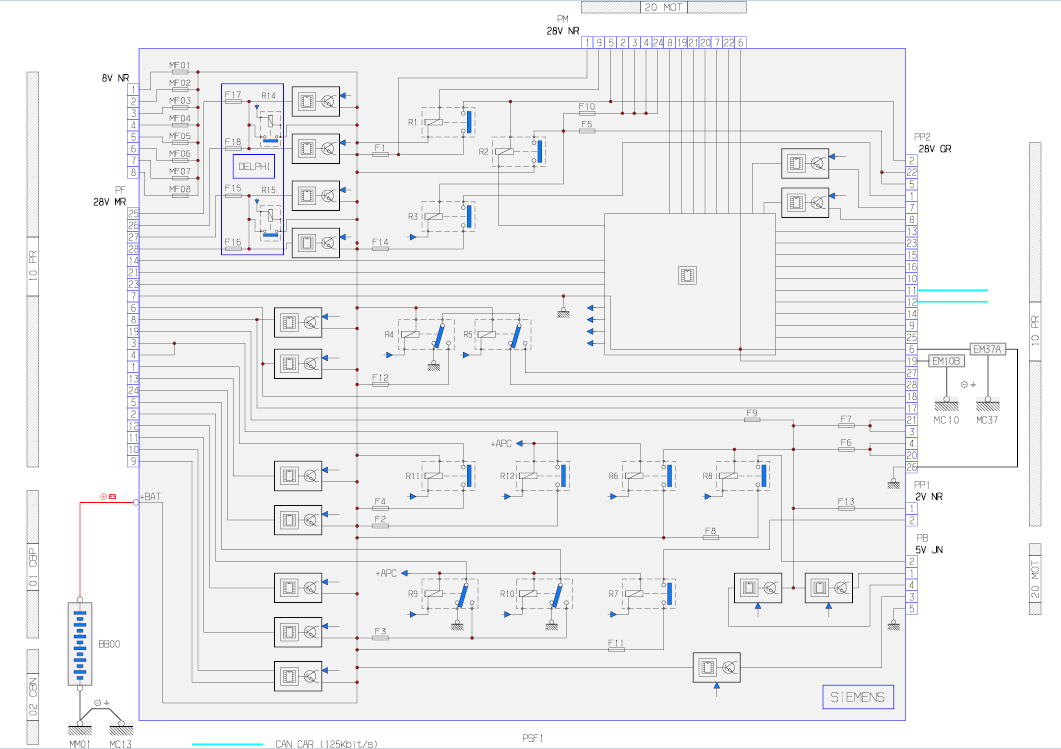Click the R5 changeover relay

(x=503, y=334)
